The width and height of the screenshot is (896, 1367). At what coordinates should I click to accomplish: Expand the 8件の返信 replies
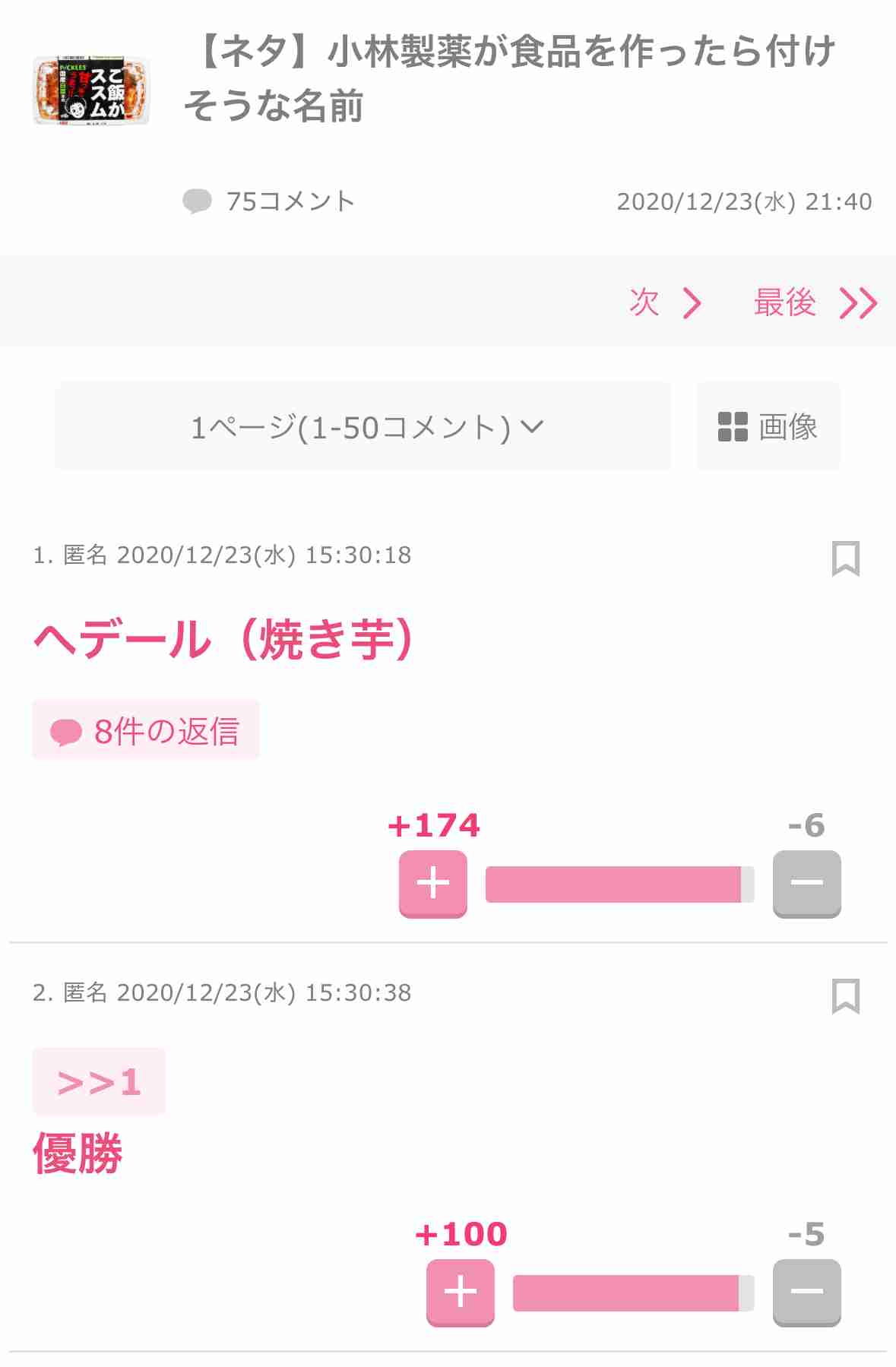[146, 730]
